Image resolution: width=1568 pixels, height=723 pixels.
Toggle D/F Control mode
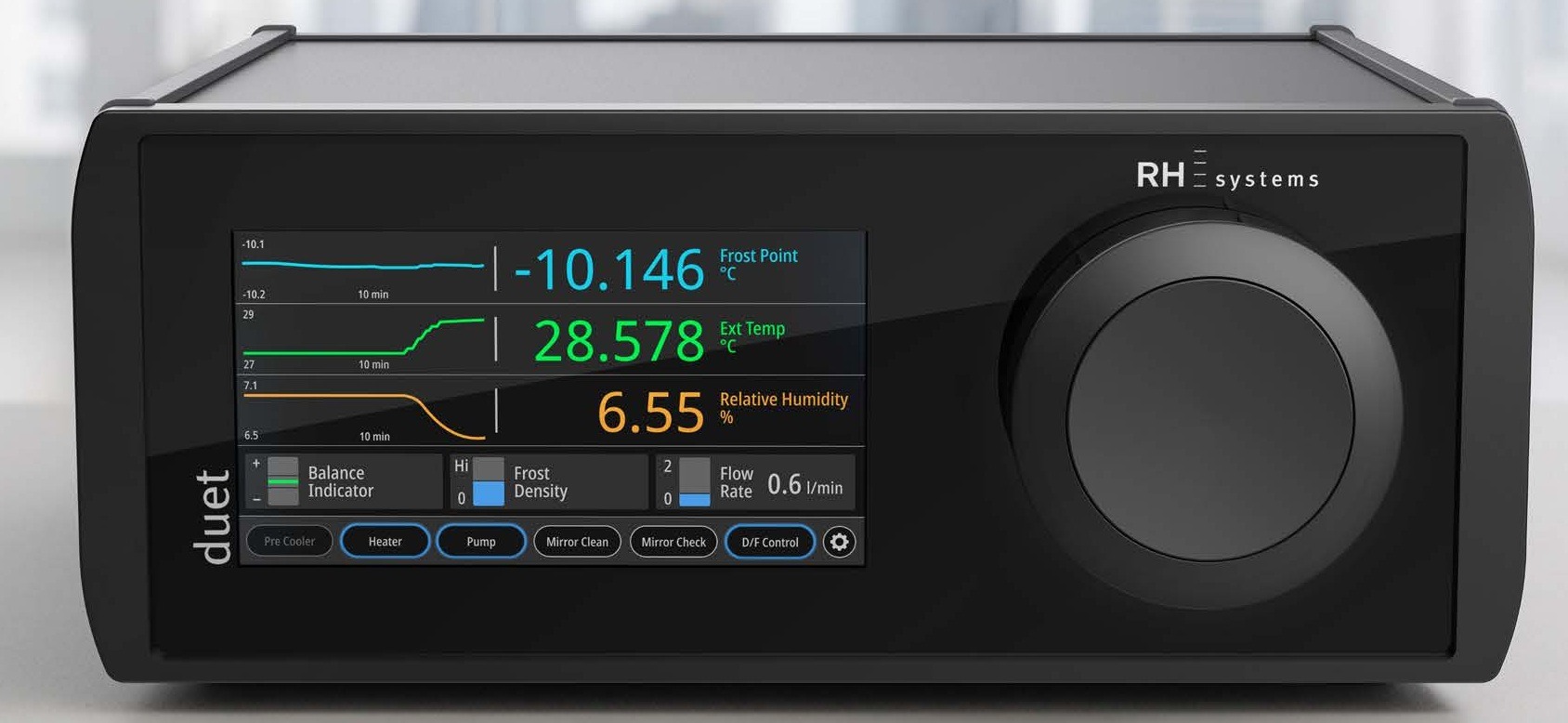769,542
